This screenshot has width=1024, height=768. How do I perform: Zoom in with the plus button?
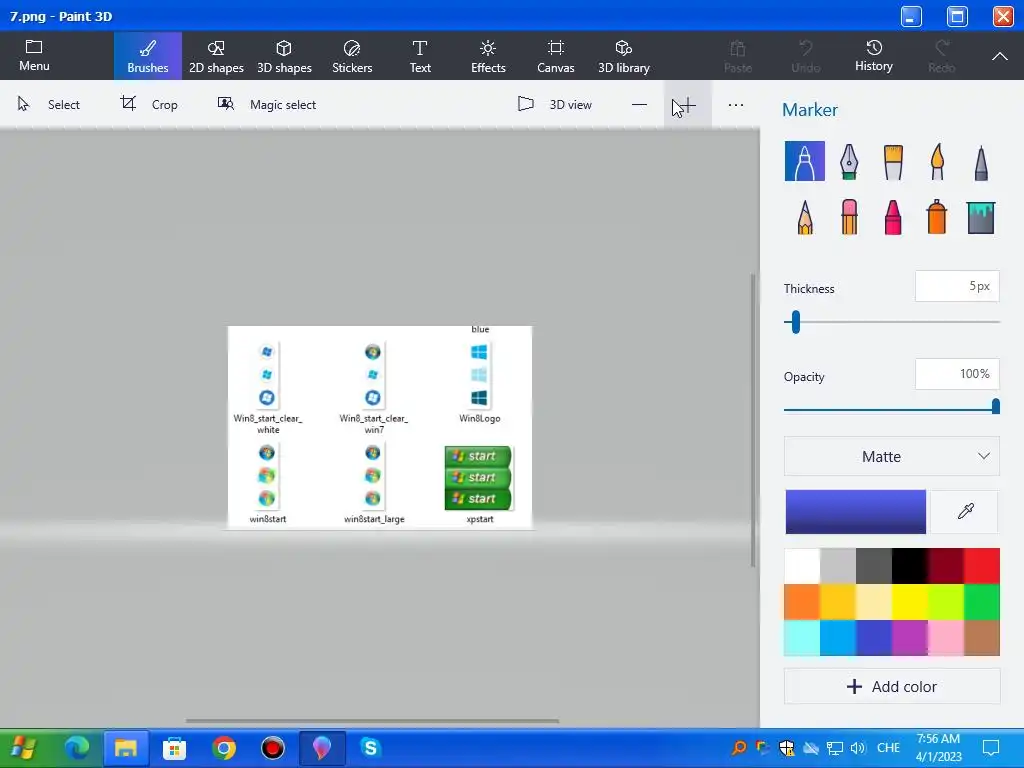[x=688, y=104]
